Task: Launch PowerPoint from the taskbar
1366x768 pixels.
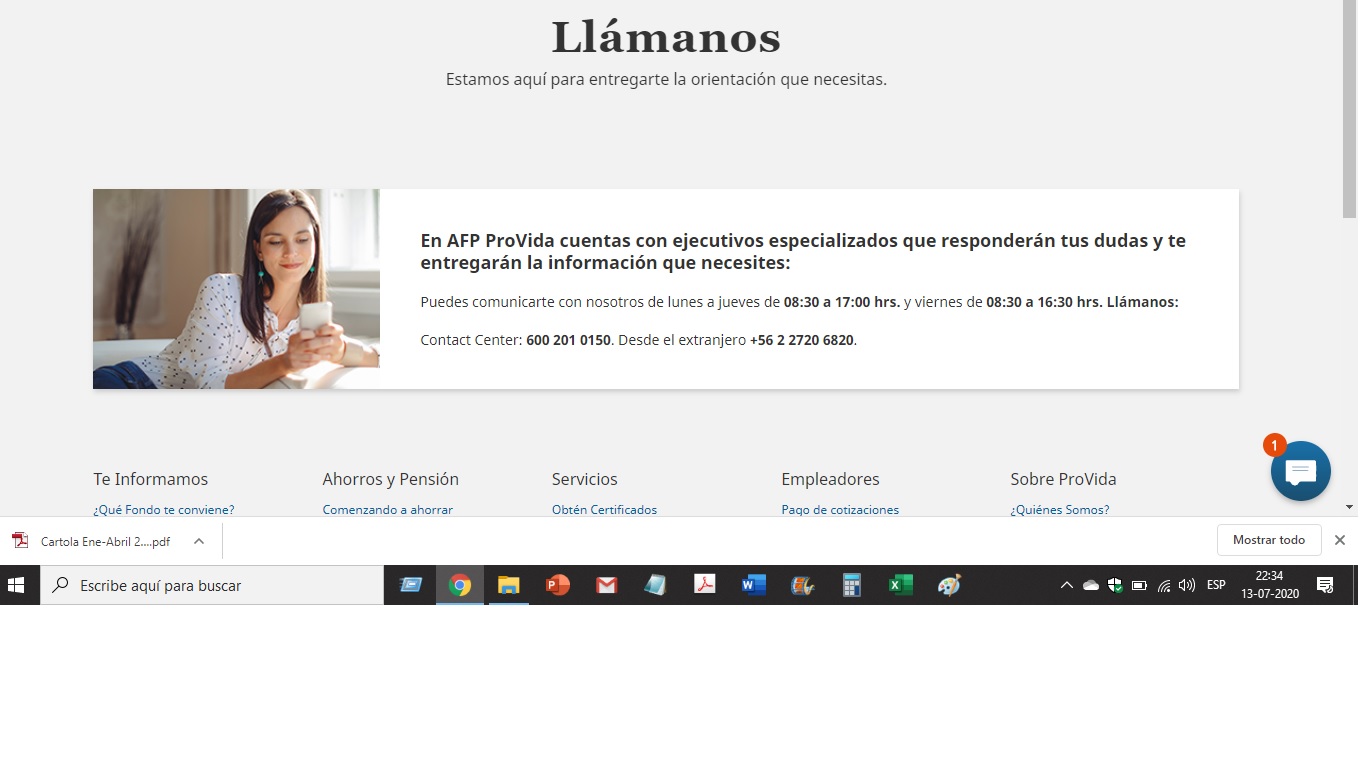Action: tap(557, 585)
